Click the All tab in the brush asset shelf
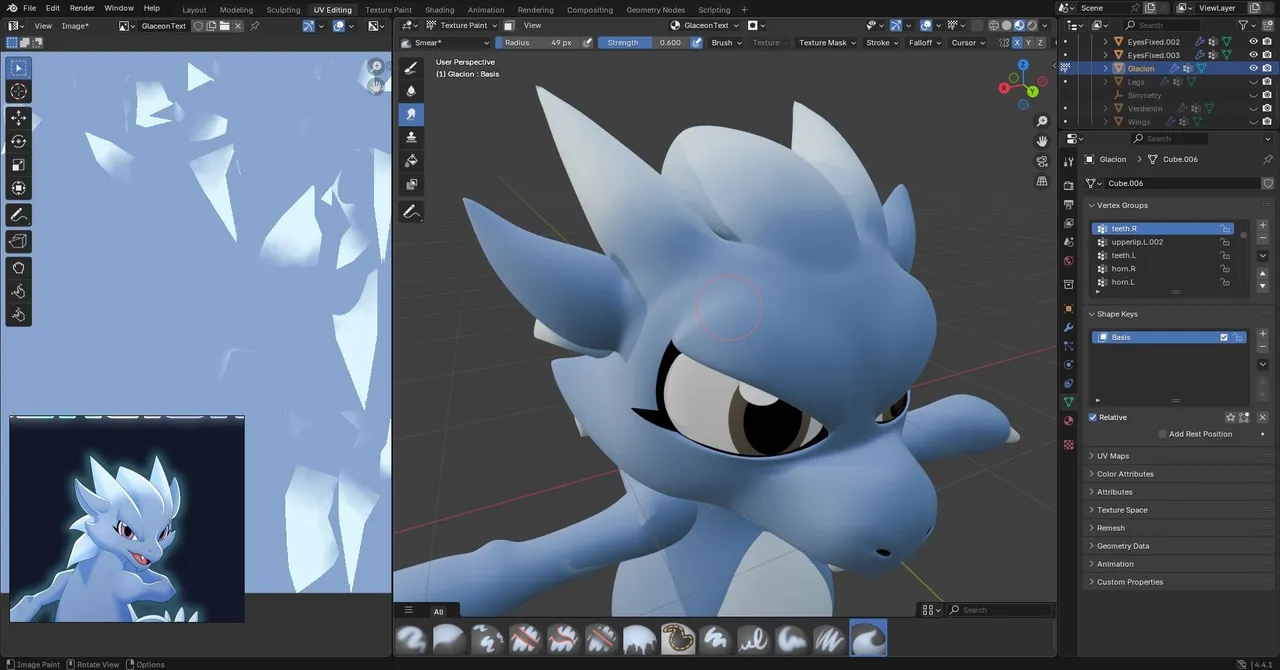Viewport: 1280px width, 670px height. click(438, 611)
